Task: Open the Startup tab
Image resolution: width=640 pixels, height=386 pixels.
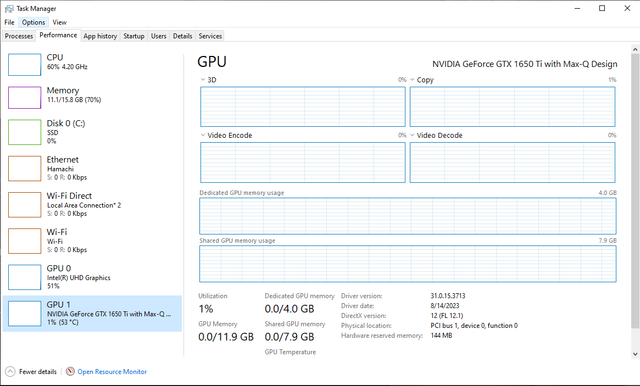Action: (x=134, y=36)
